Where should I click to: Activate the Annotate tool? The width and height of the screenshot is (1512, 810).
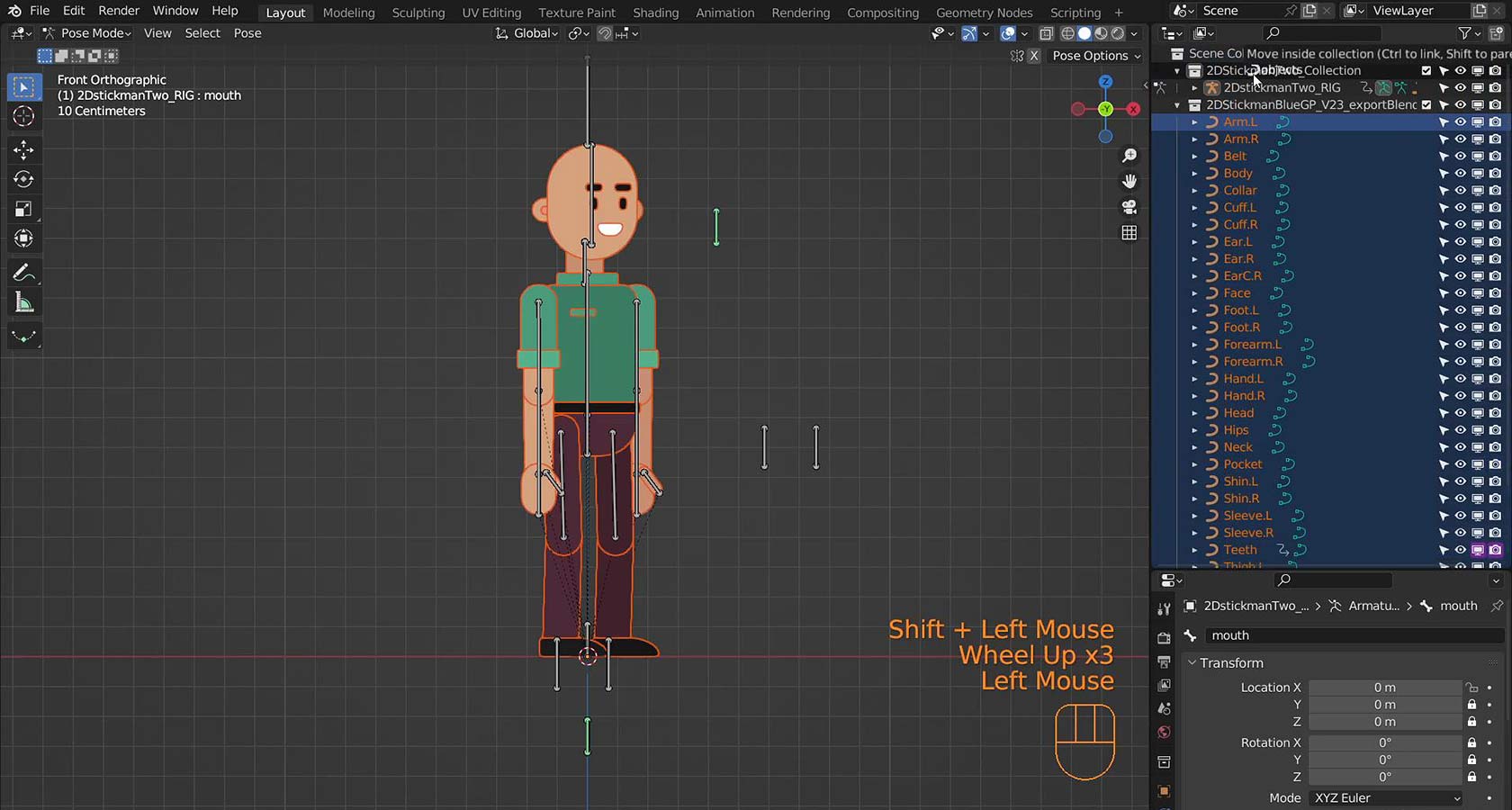24,273
